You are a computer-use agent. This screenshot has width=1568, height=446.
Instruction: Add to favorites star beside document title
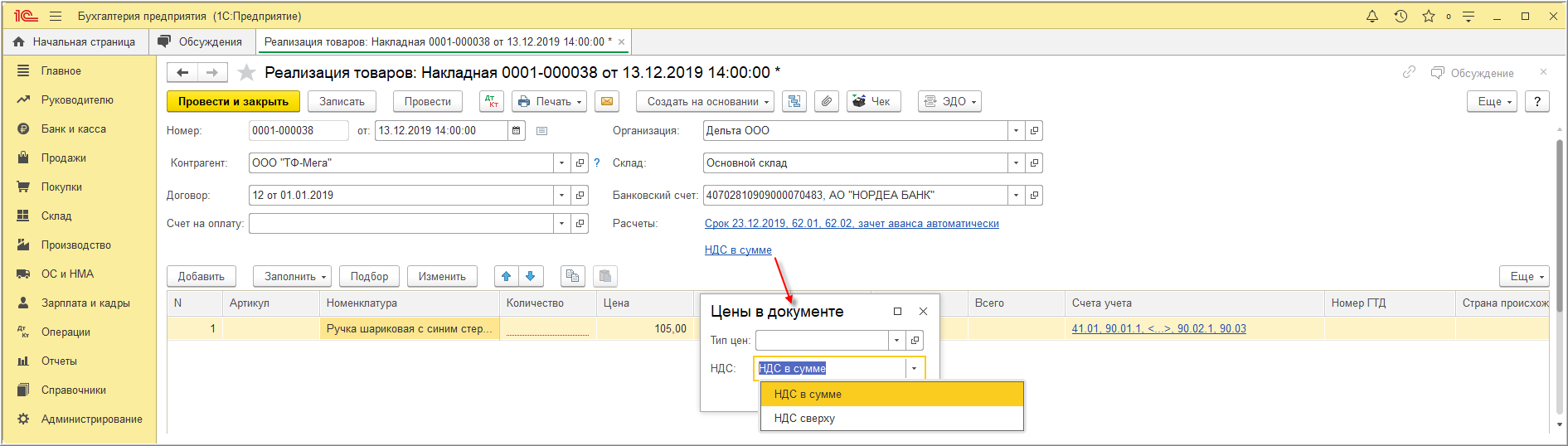click(x=246, y=73)
